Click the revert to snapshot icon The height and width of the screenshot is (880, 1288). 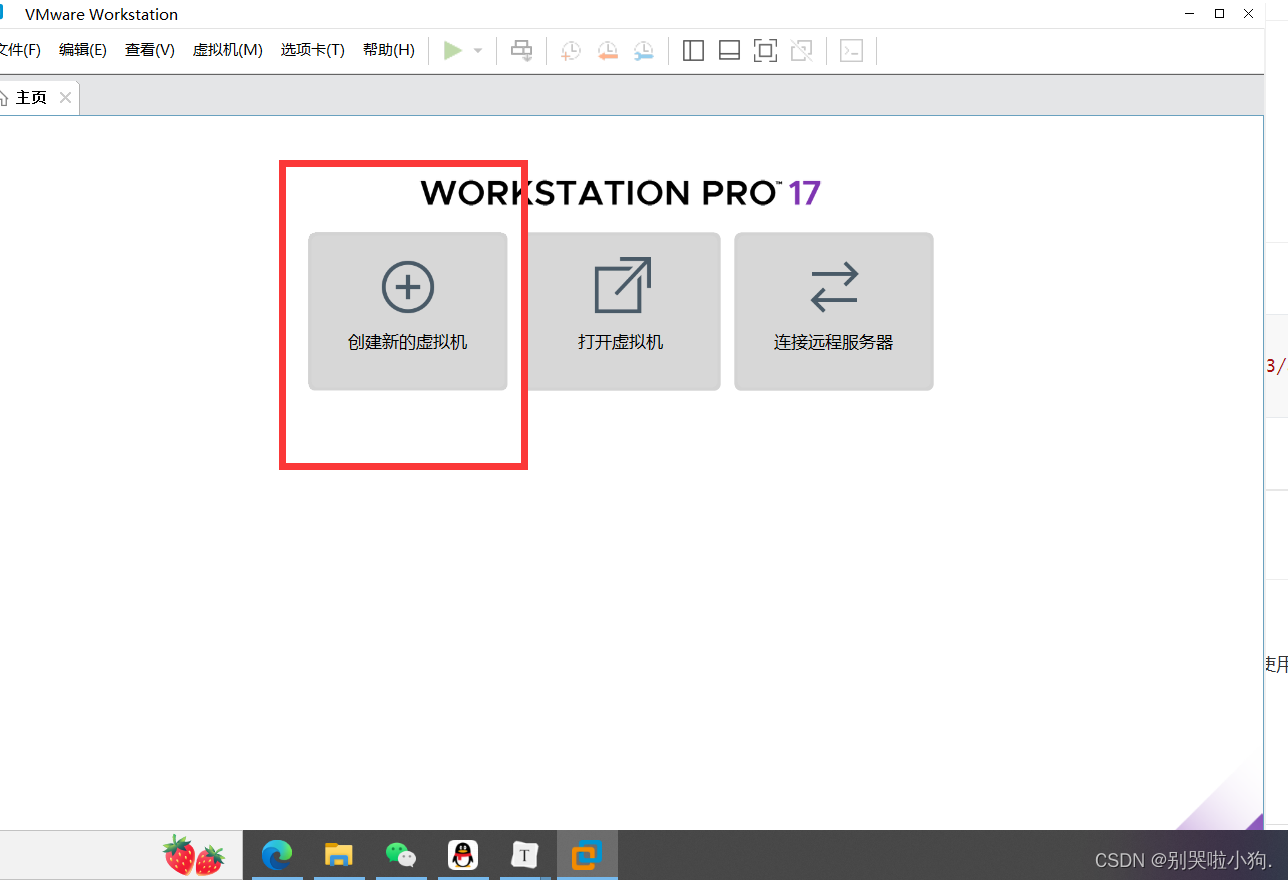click(607, 50)
